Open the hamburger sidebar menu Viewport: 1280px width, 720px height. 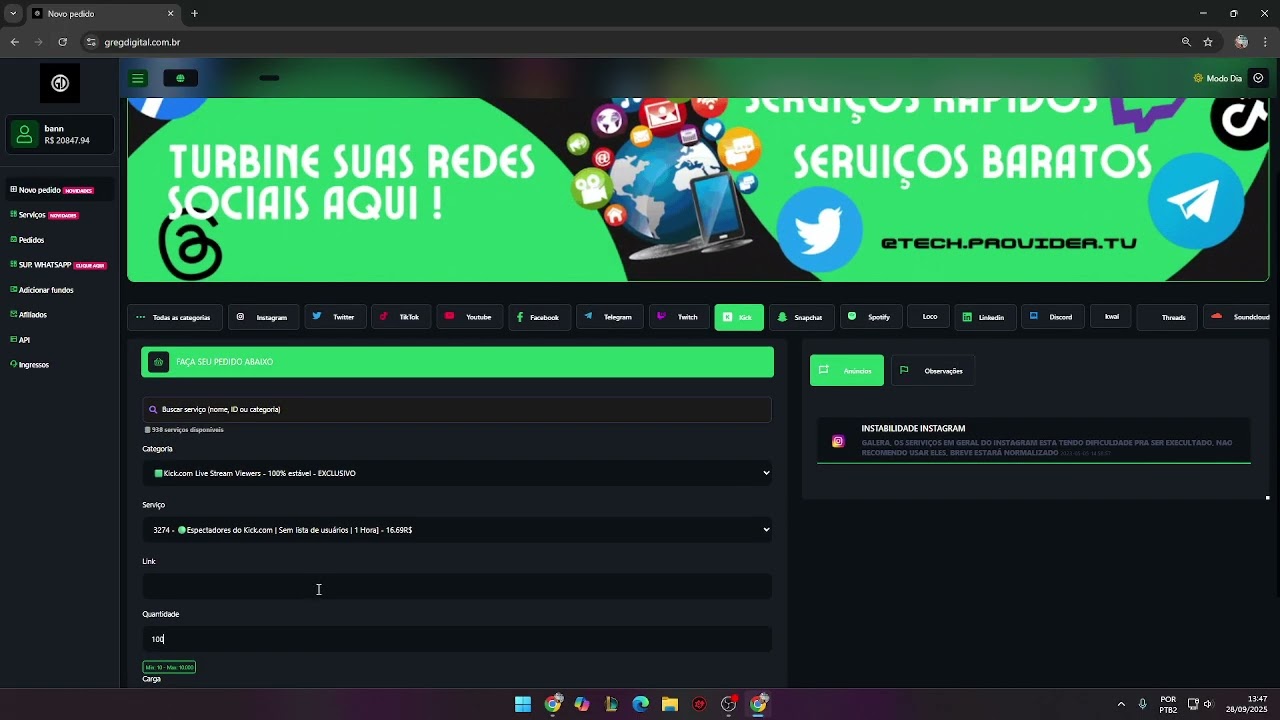click(138, 78)
